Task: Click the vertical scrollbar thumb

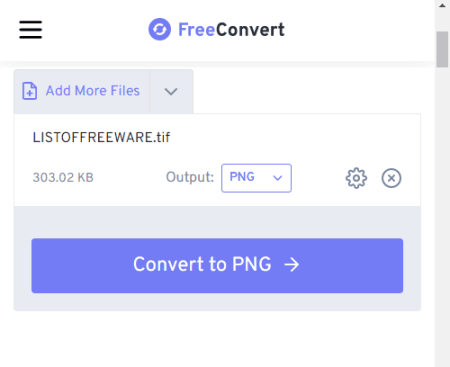Action: pyautogui.click(x=442, y=49)
